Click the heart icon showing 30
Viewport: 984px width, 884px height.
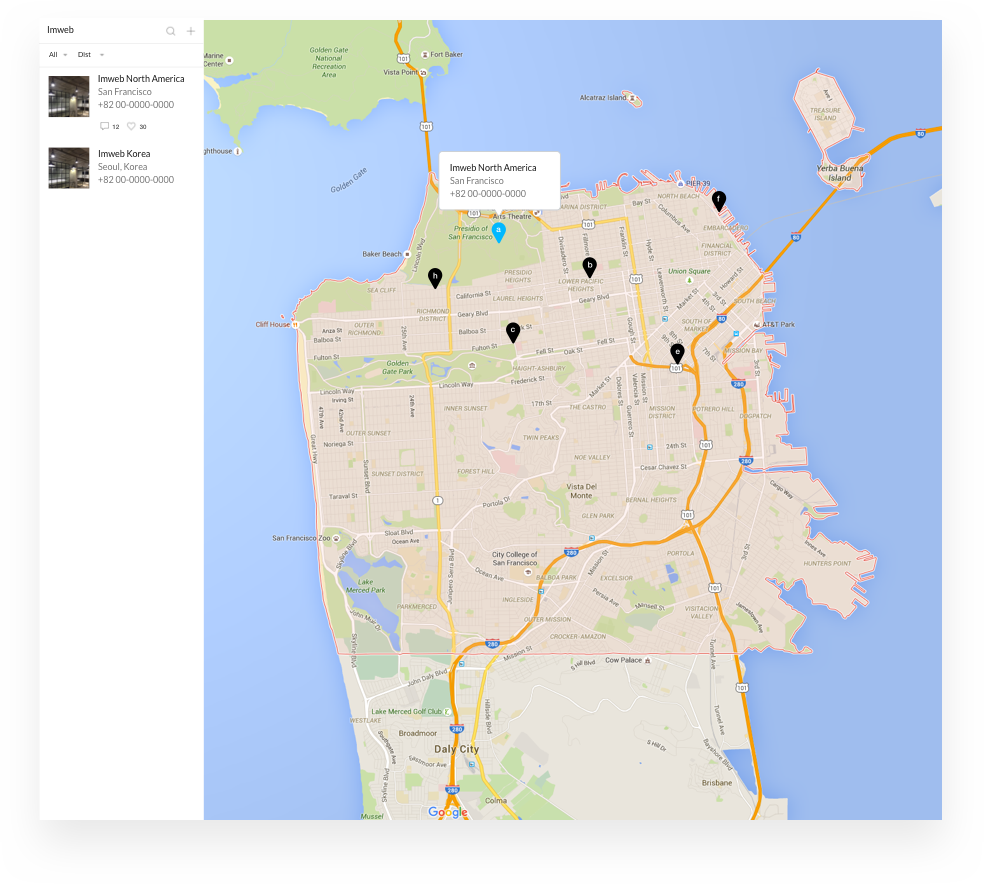point(131,126)
